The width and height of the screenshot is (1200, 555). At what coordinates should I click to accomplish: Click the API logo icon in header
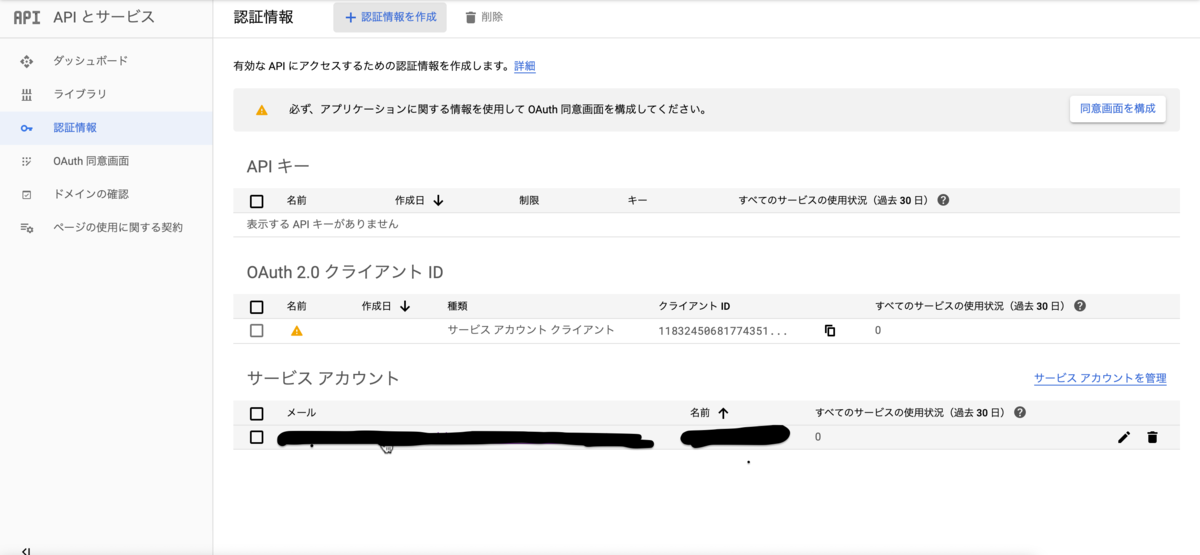tap(27, 17)
